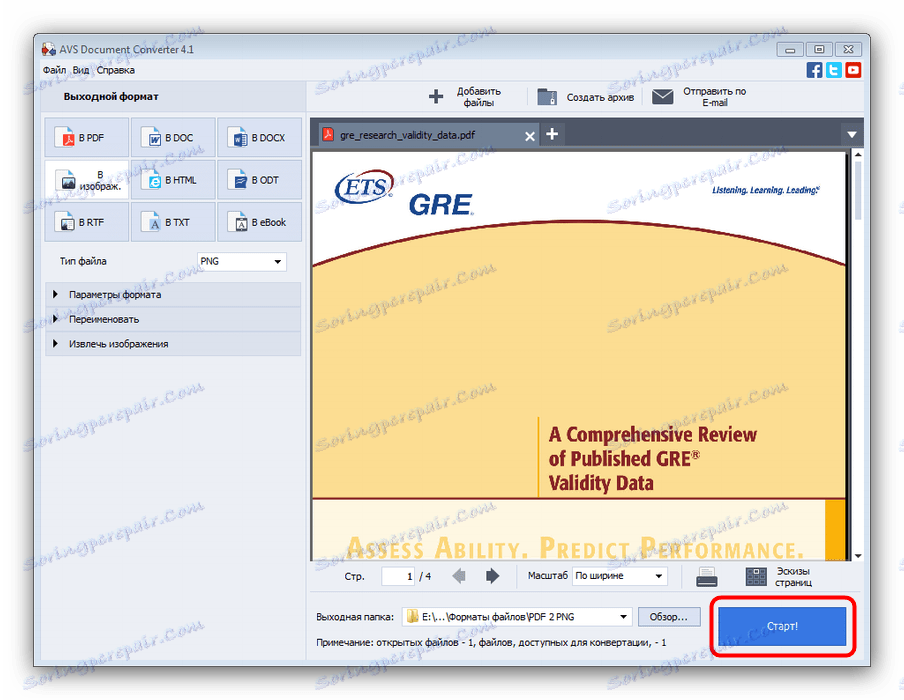
Task: Click the Browse output folder button
Action: (669, 617)
